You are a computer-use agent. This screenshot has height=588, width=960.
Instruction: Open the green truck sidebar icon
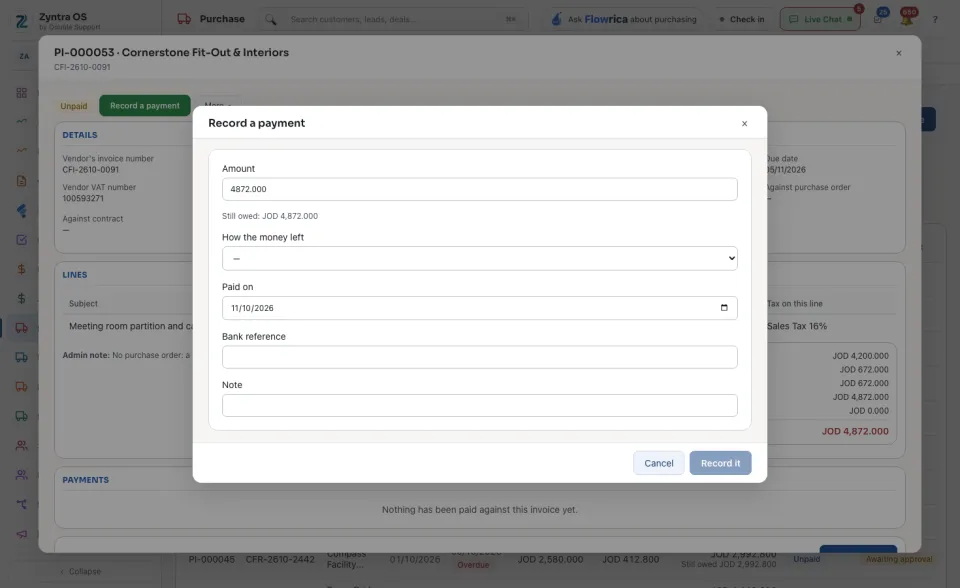click(x=21, y=416)
